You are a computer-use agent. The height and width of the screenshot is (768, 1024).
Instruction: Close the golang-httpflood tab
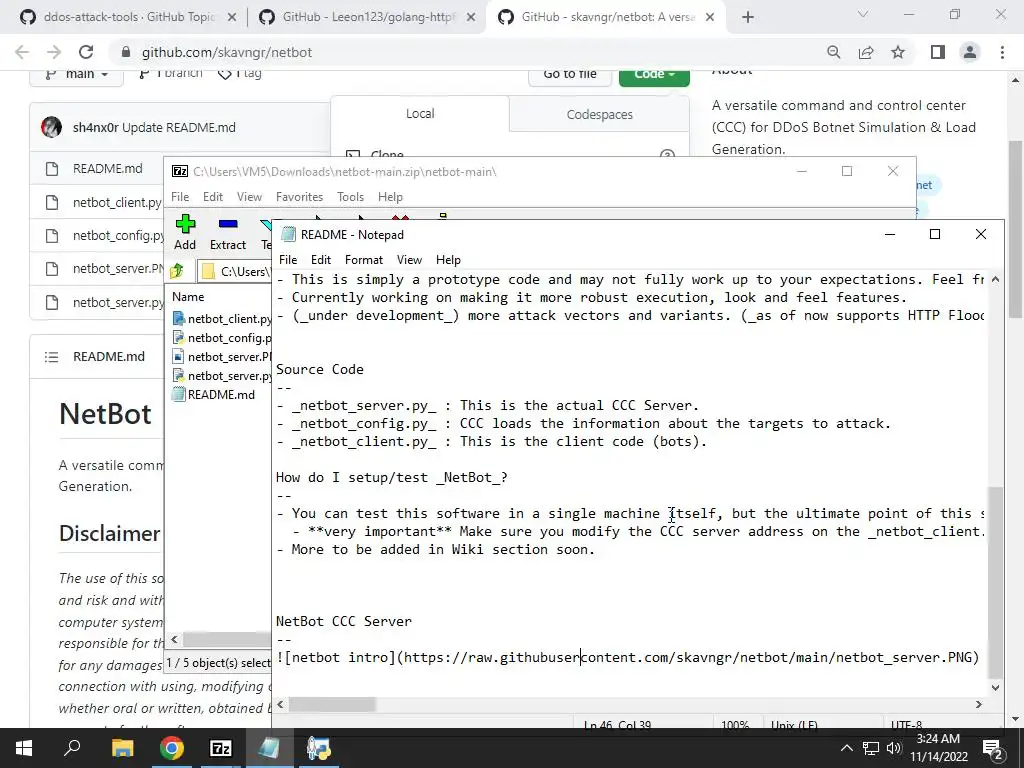(471, 18)
